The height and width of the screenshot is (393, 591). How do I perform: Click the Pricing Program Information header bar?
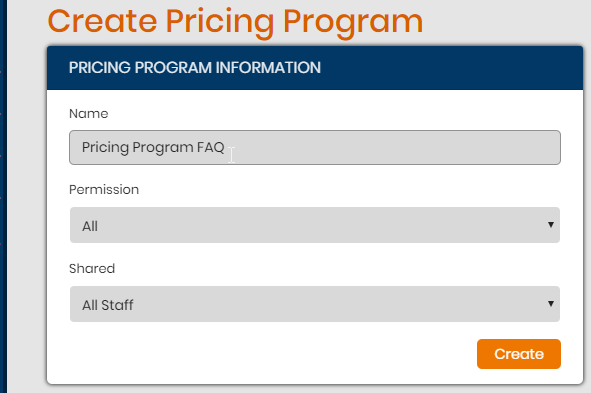click(315, 68)
